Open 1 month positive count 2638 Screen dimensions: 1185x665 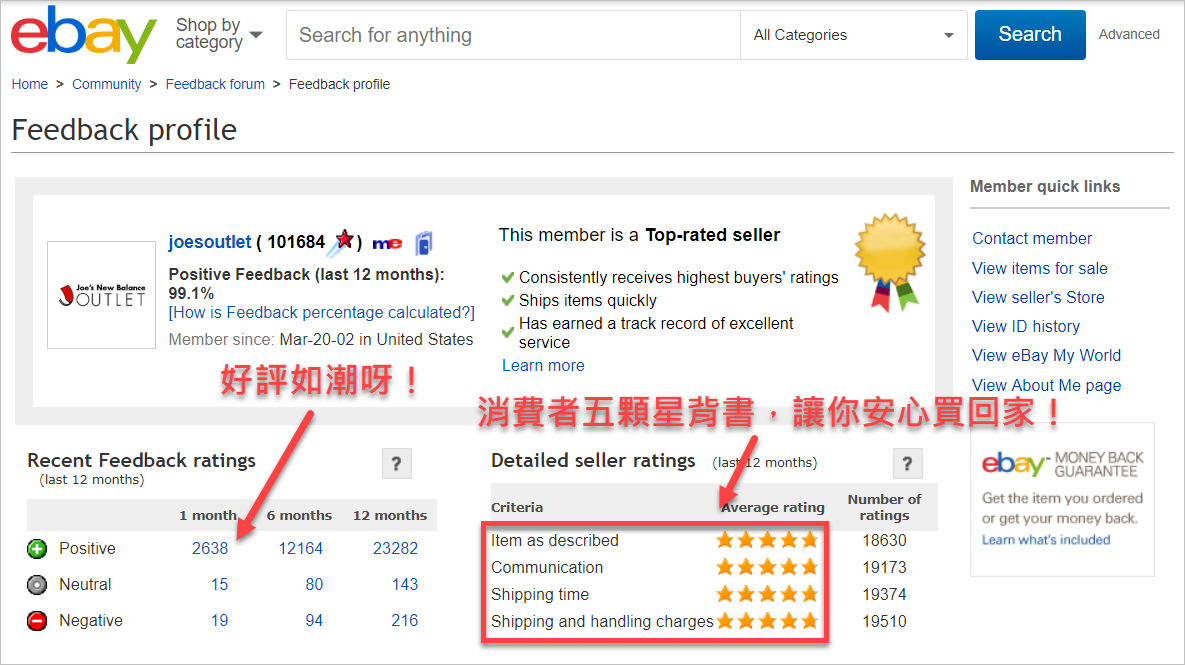[210, 548]
